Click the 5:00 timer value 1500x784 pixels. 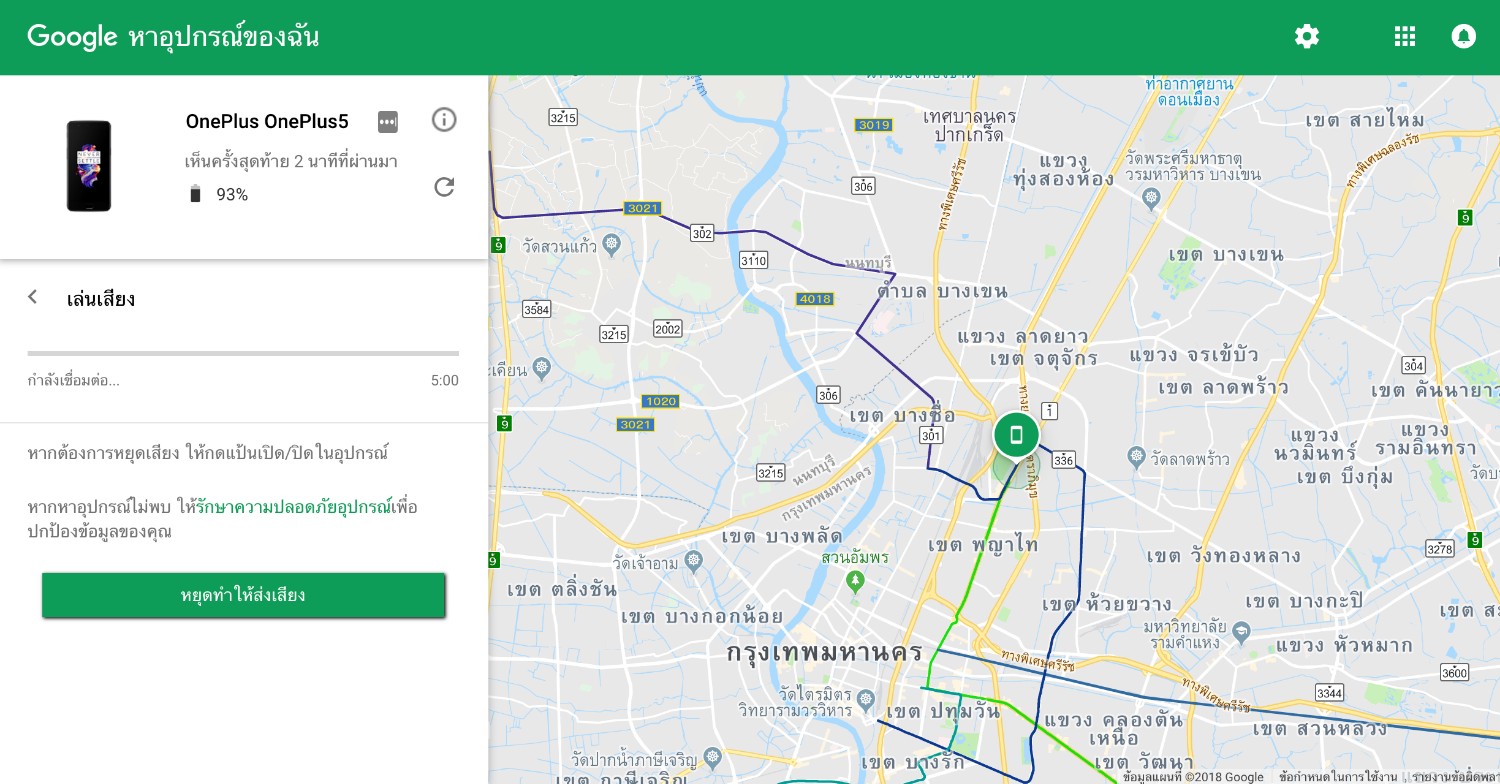(x=445, y=381)
